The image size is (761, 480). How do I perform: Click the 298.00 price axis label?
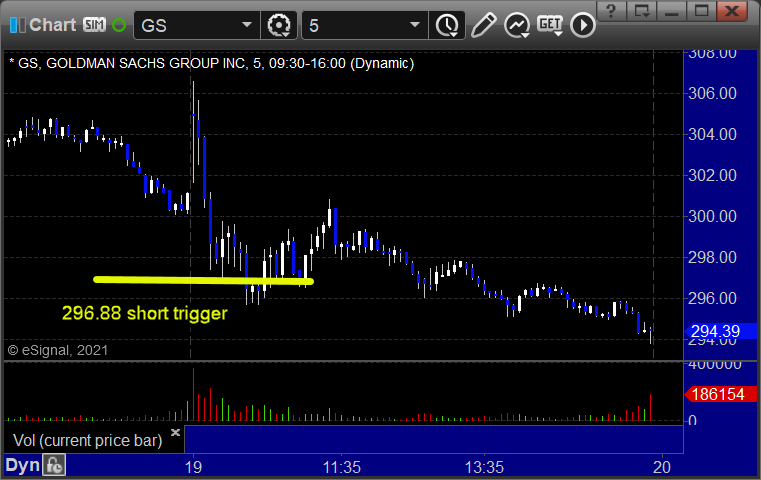point(712,257)
